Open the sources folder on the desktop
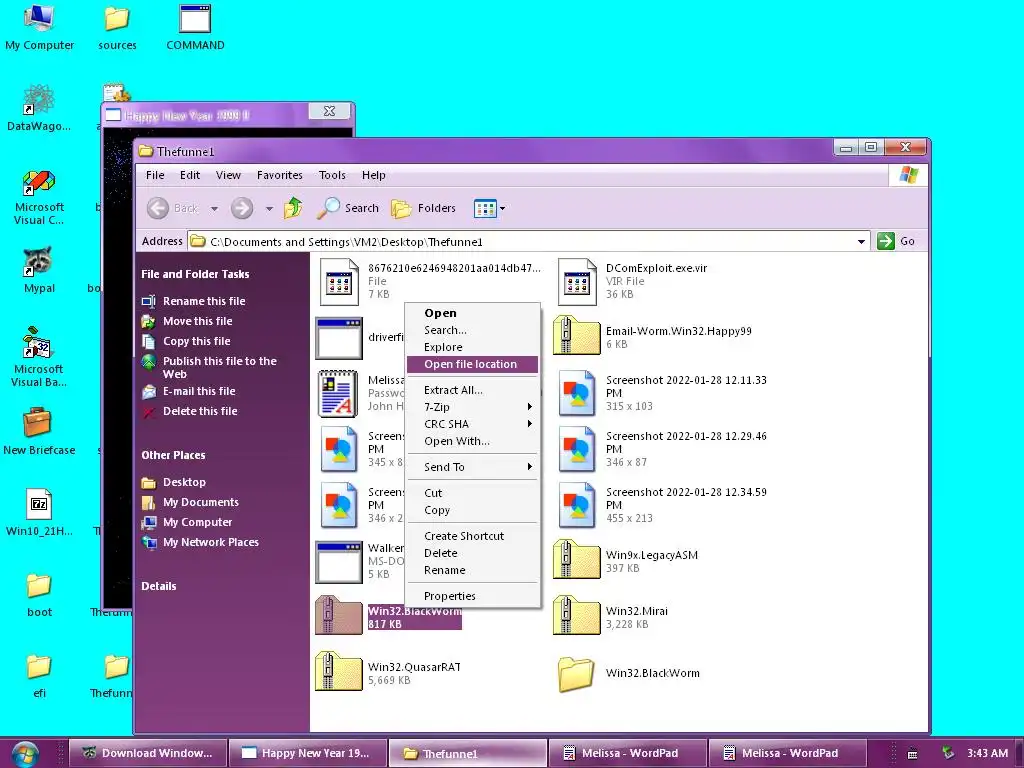 click(x=118, y=27)
